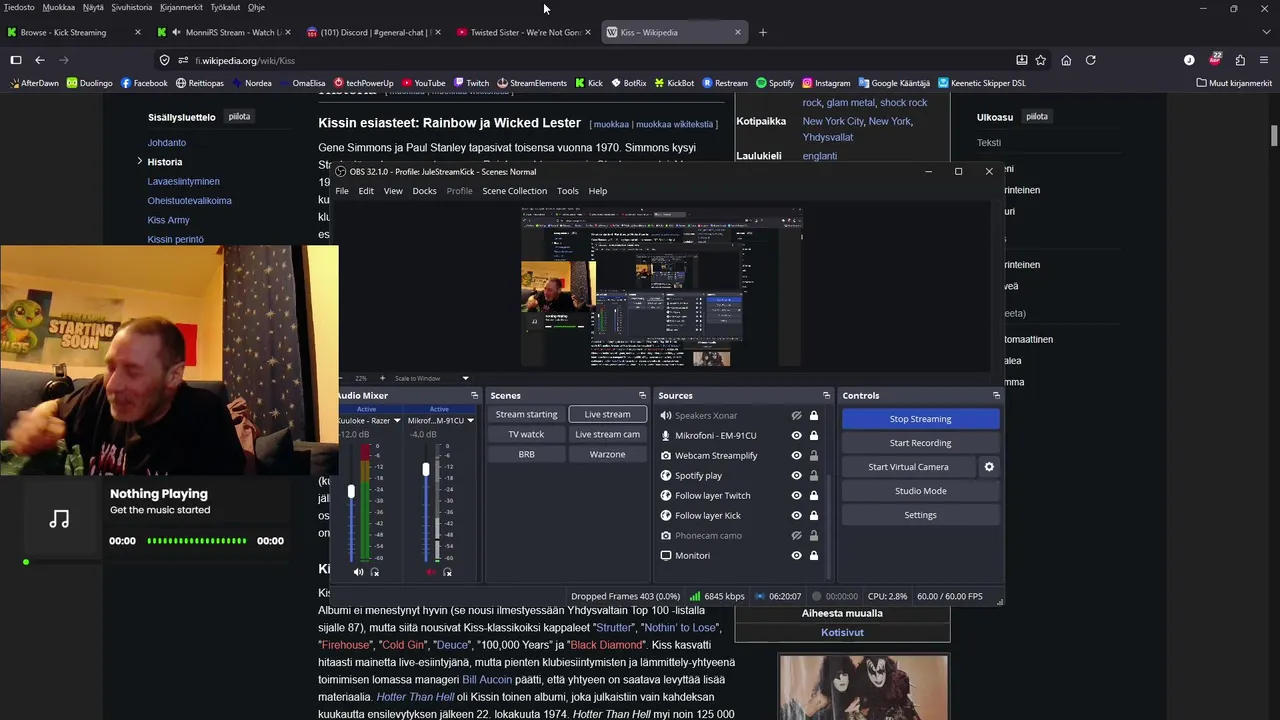This screenshot has height=720, width=1280.
Task: Click the Wikipedia page vertical scrollbar
Action: point(1274,135)
